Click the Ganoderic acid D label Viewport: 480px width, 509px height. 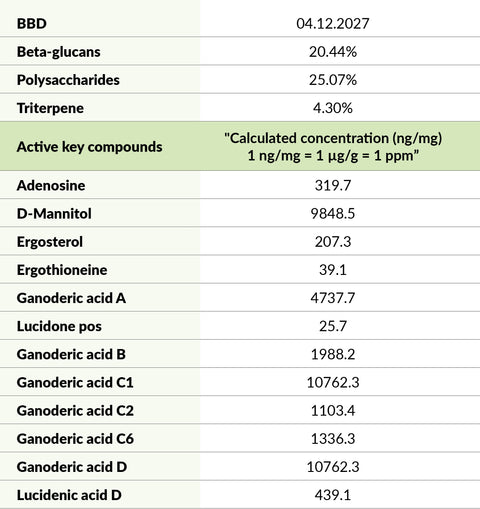72,467
